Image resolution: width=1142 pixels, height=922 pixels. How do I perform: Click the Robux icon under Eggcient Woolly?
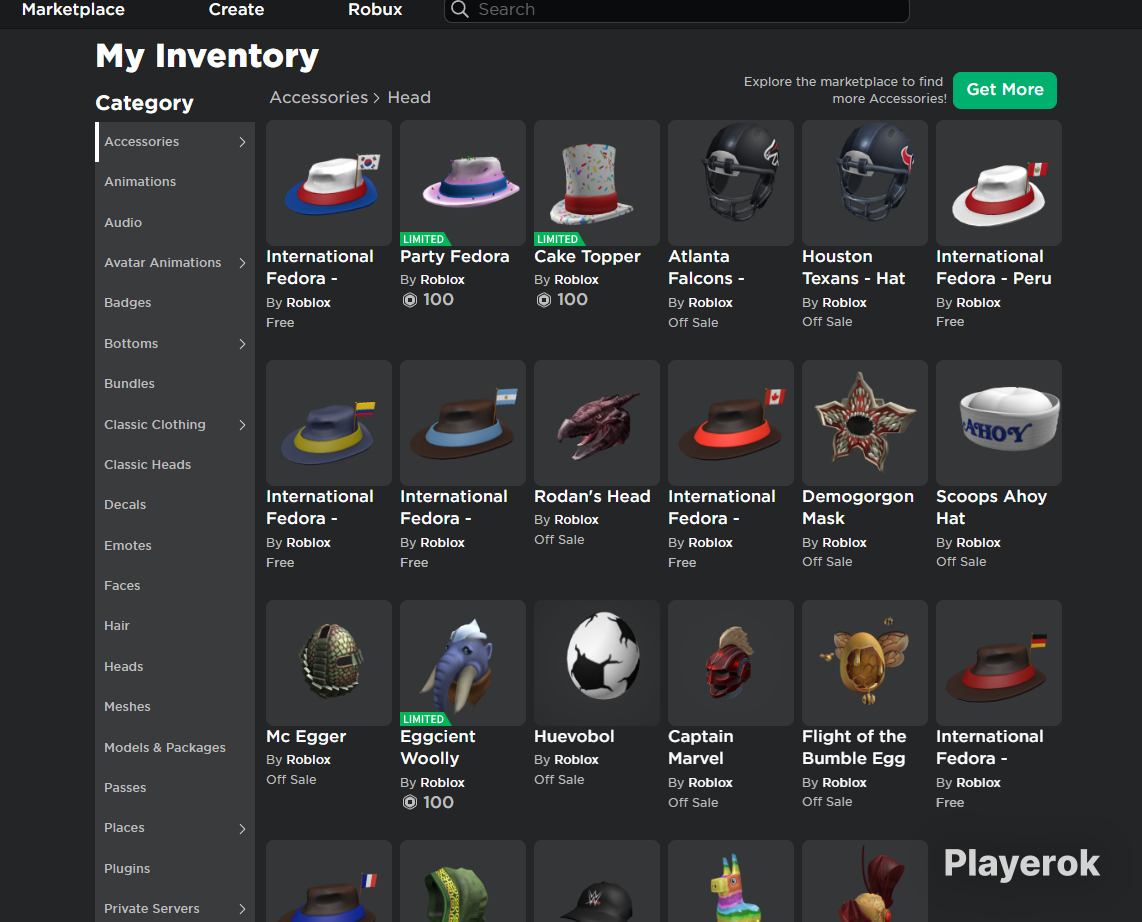tap(410, 803)
